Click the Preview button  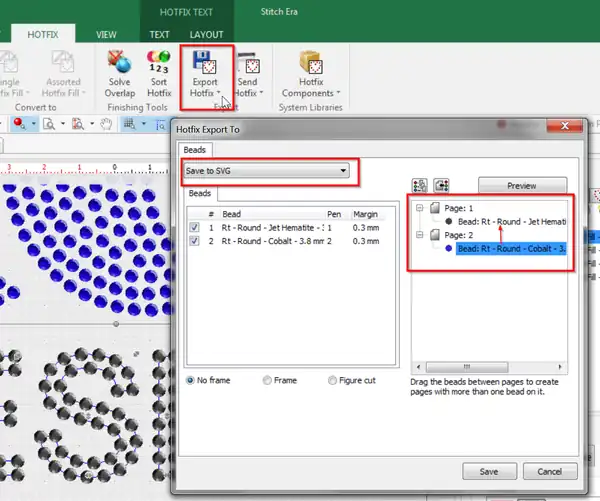point(522,185)
